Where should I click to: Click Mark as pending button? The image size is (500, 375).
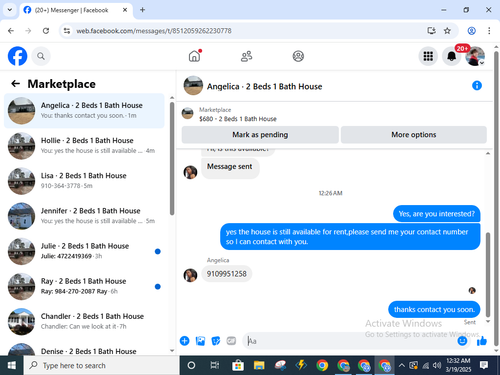(x=260, y=135)
